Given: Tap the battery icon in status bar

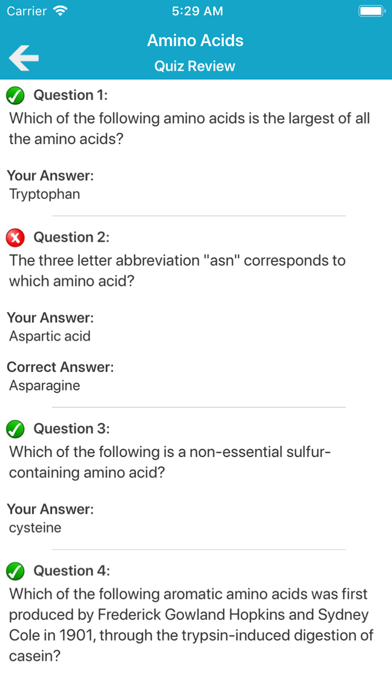Looking at the screenshot, I should click(372, 11).
